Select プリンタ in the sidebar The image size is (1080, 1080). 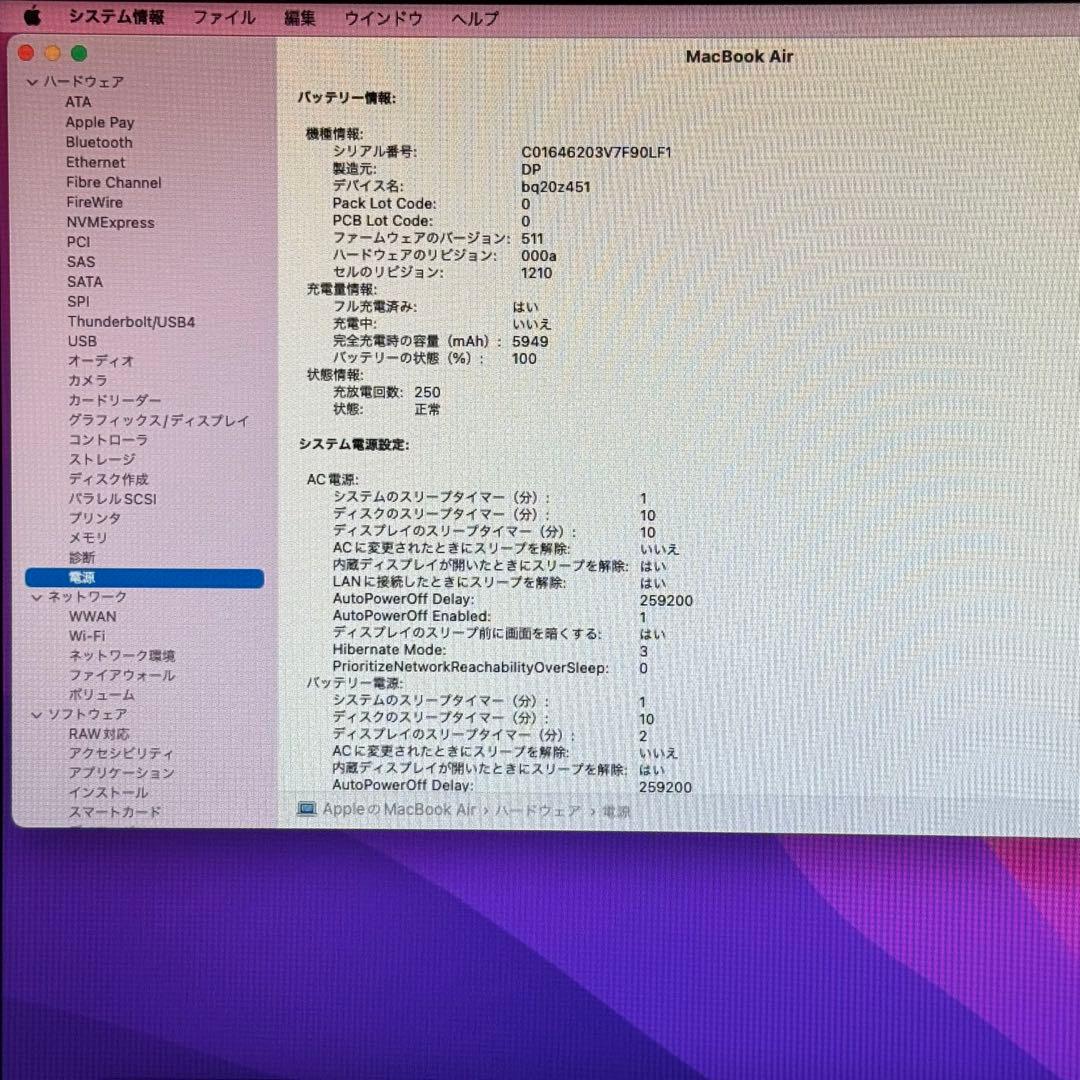coord(94,518)
